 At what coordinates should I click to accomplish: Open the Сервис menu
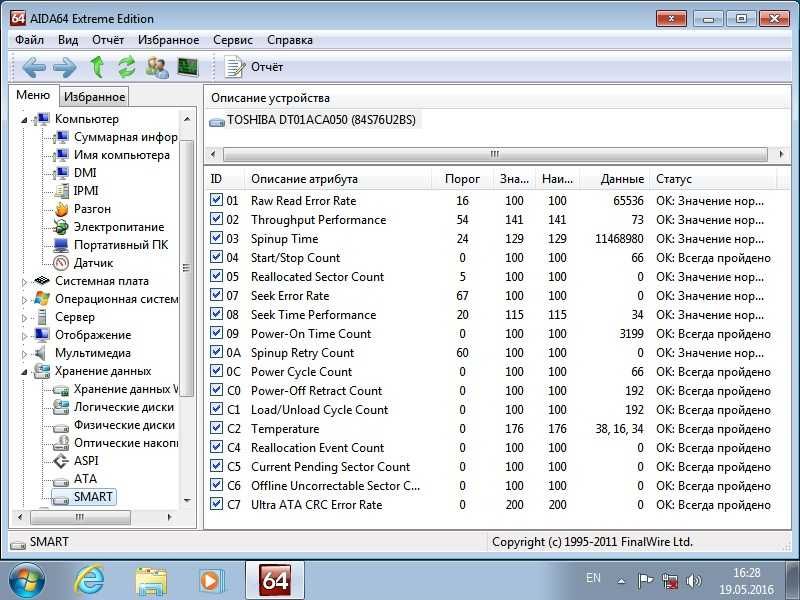233,40
